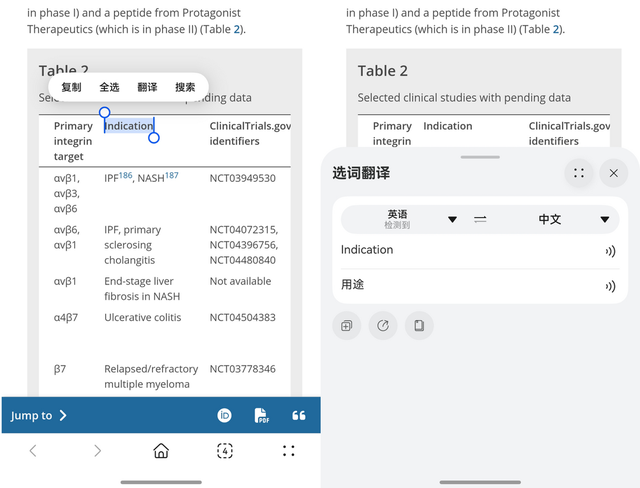
Task: Play pronunciation of 'Indication'
Action: pos(610,251)
